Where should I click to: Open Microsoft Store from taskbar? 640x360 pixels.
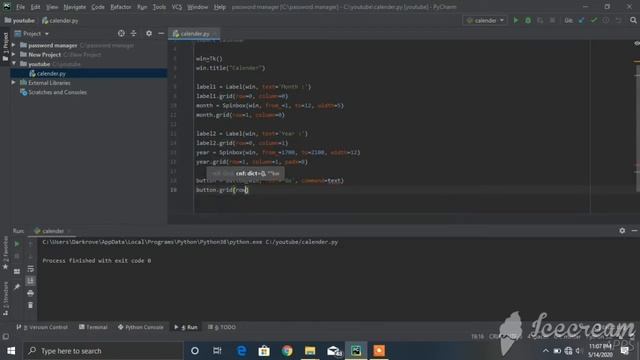click(264, 351)
